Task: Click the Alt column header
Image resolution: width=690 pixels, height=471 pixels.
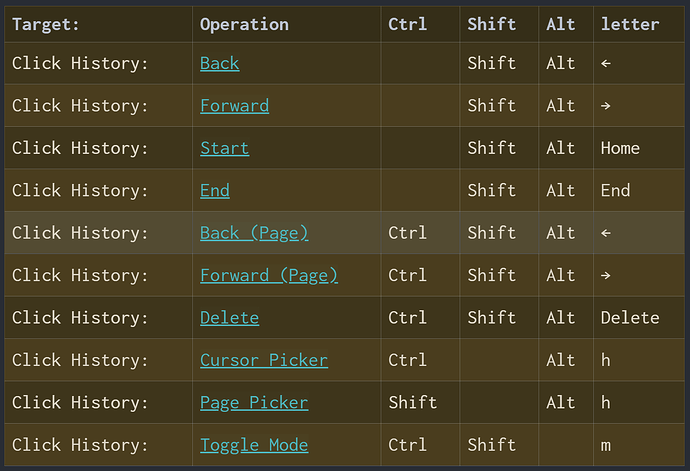Action: click(x=561, y=24)
